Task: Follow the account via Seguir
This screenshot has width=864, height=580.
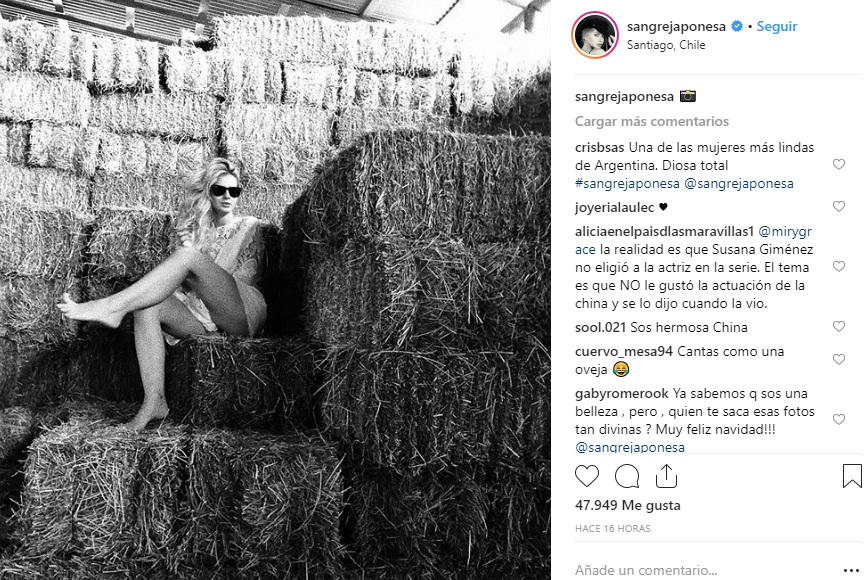Action: coord(777,26)
